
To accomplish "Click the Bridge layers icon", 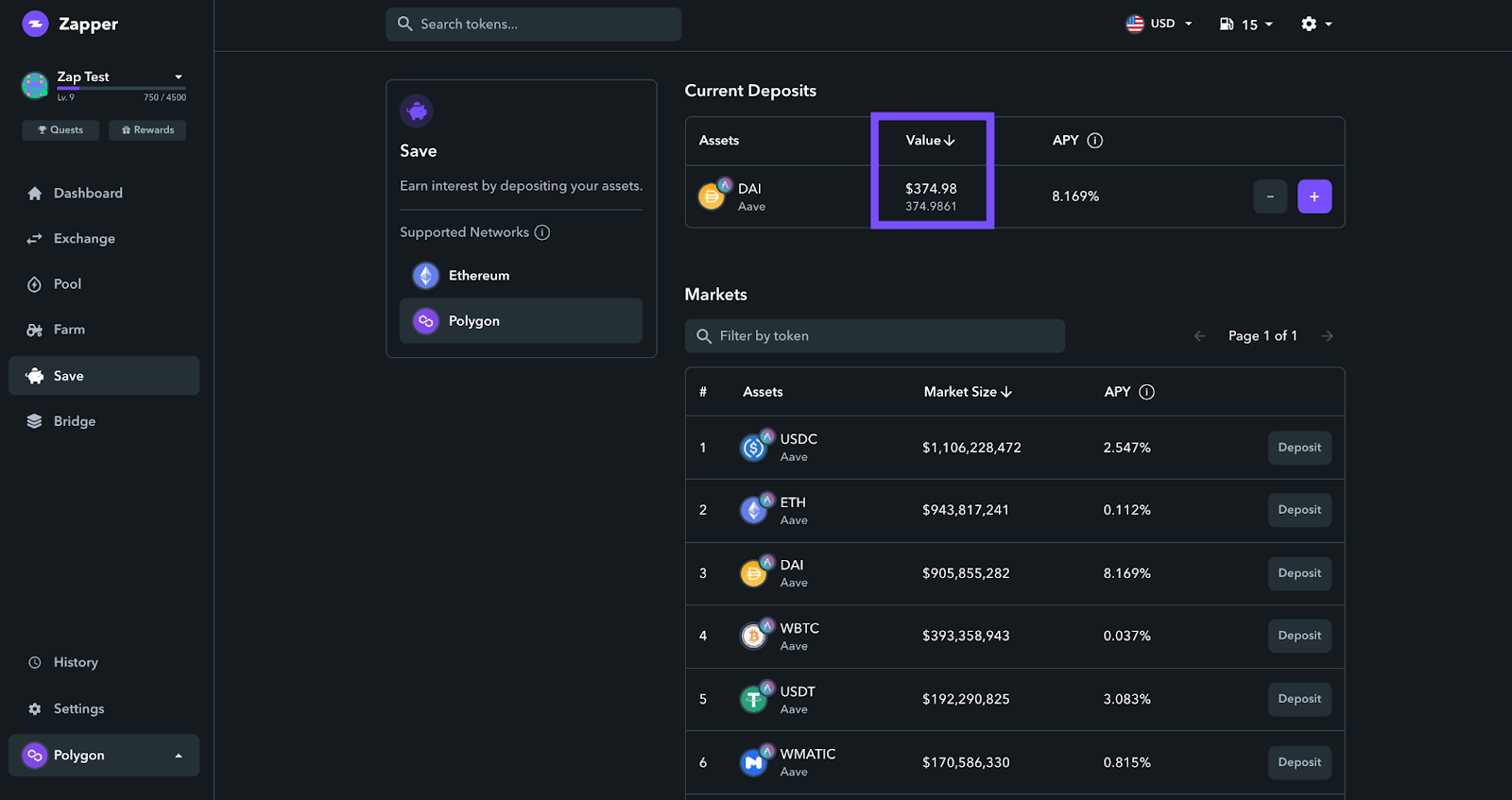I will [x=35, y=421].
